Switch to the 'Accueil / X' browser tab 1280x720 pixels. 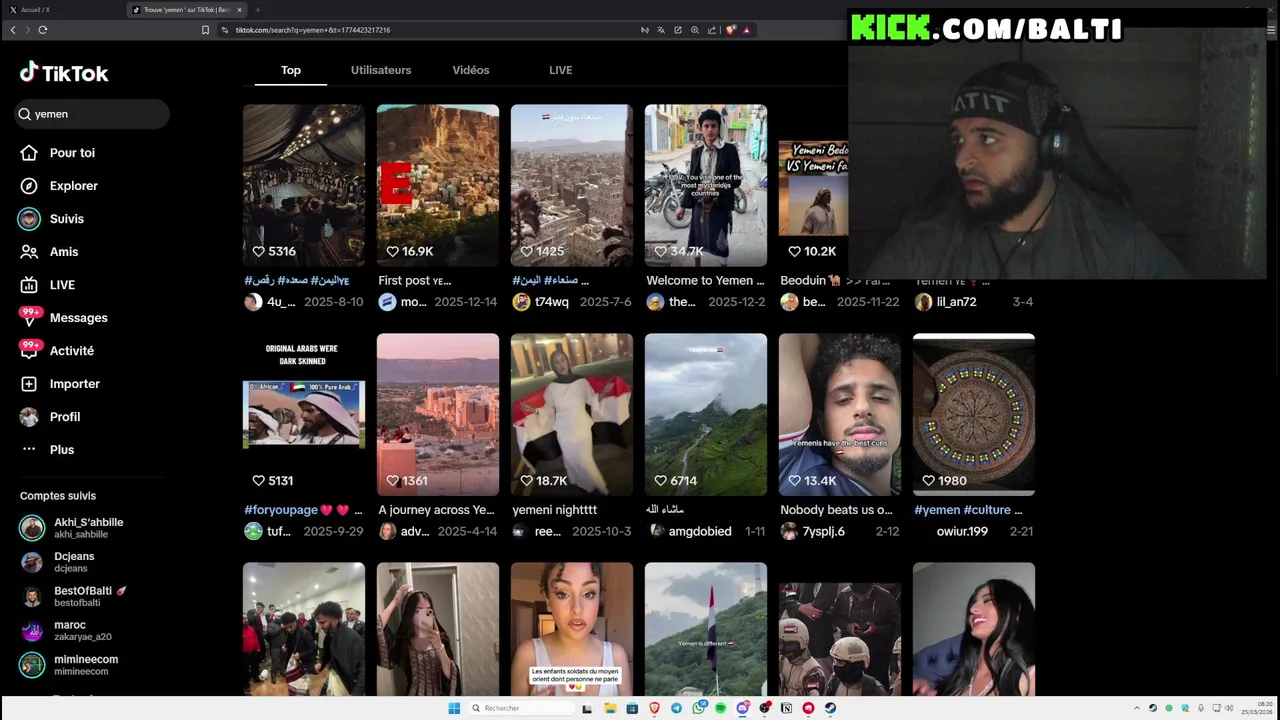point(60,10)
